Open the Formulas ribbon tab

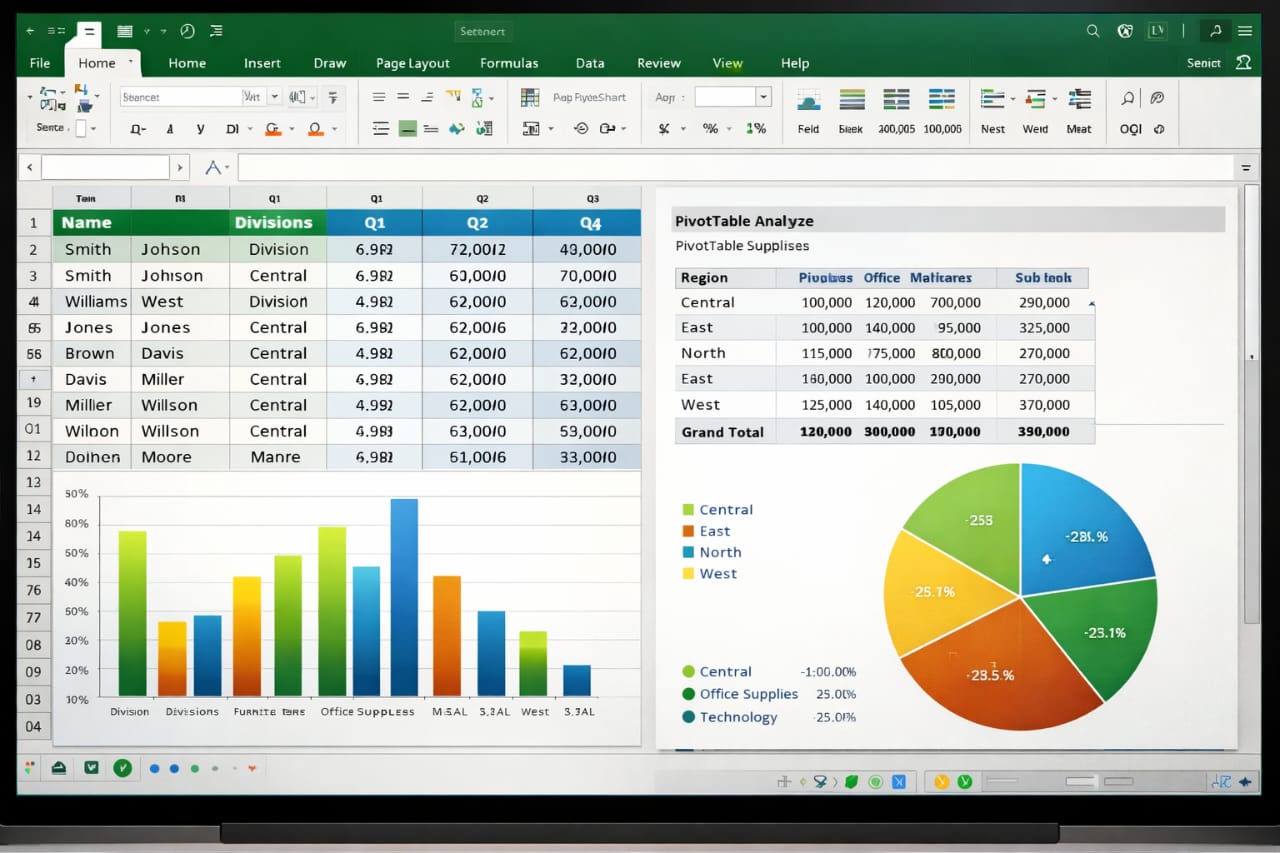(x=509, y=63)
